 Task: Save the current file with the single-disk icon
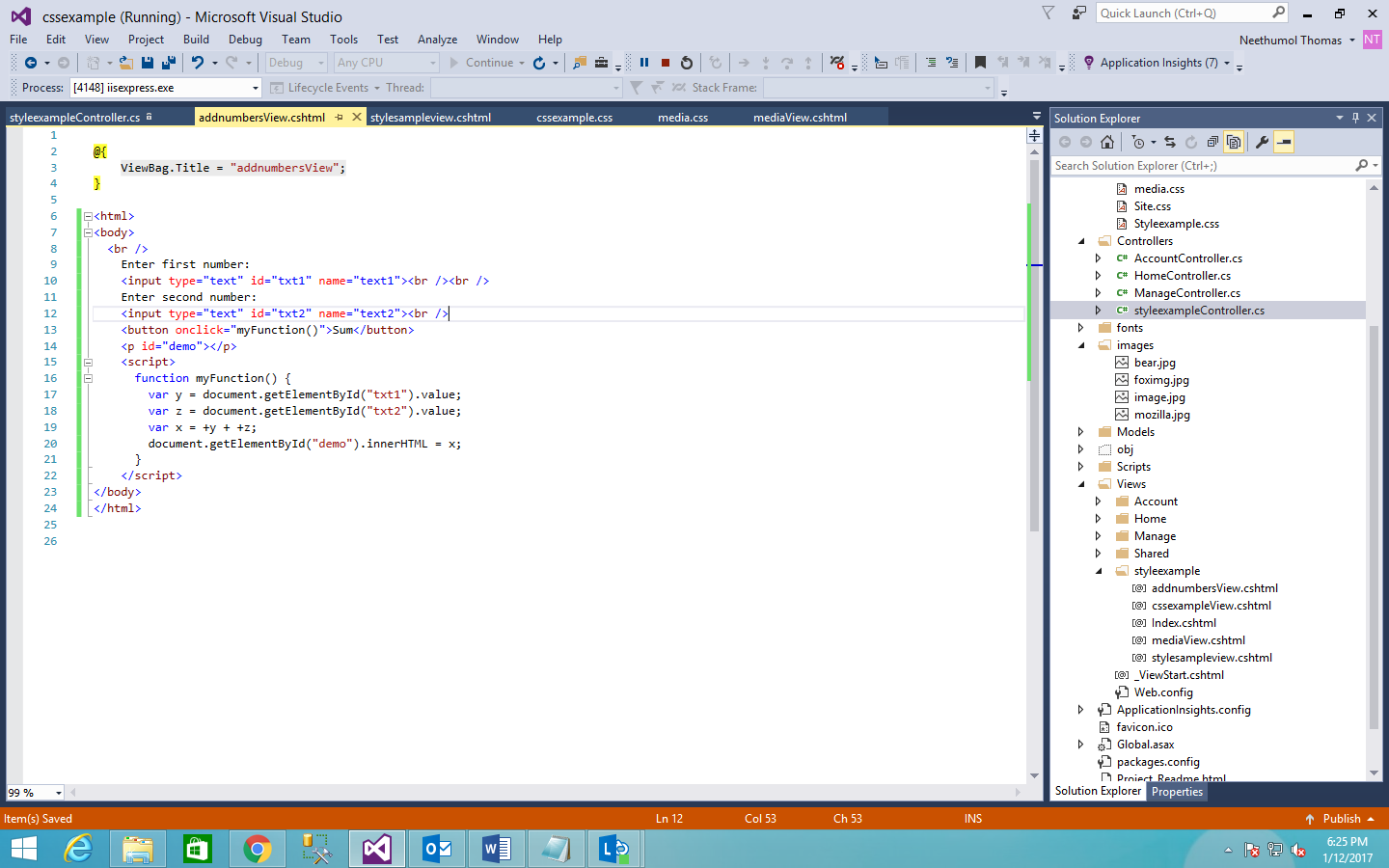[x=148, y=63]
